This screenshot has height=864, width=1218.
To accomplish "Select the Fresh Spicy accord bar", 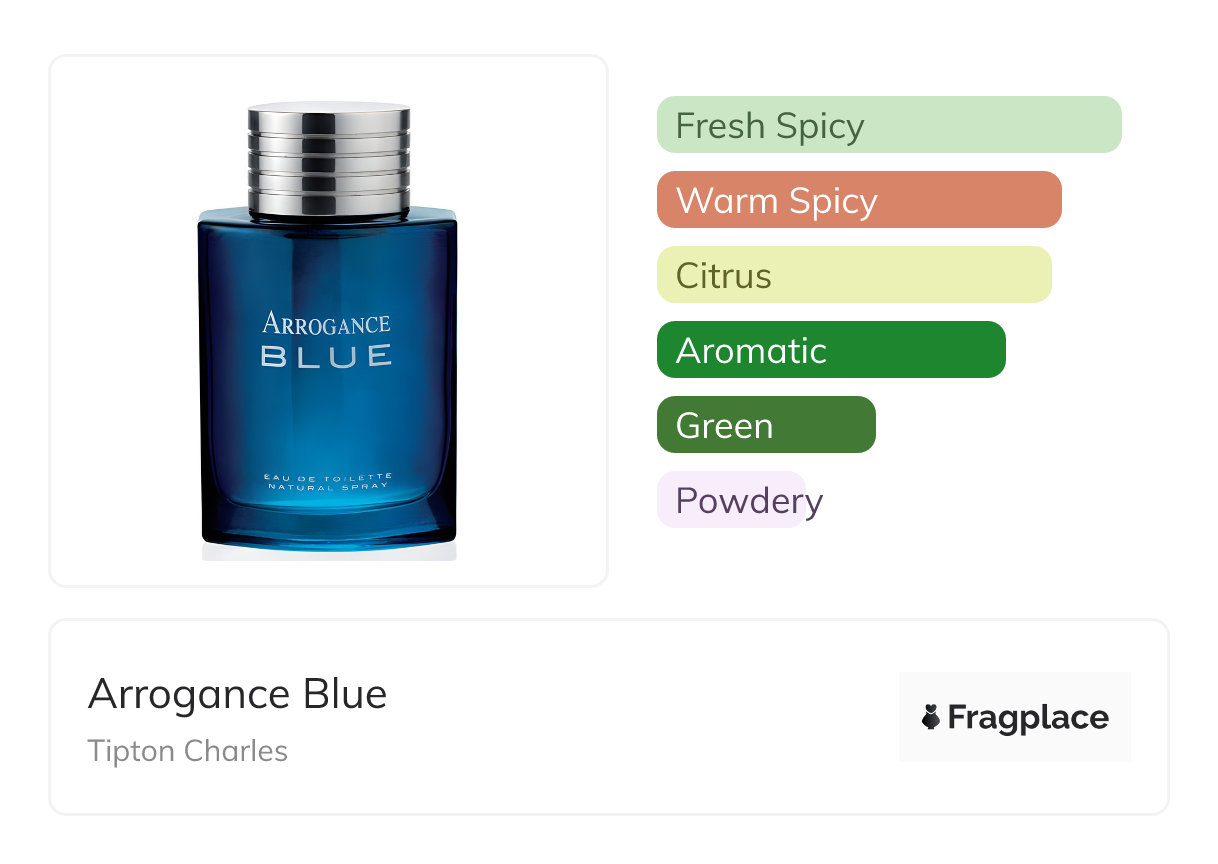I will 889,125.
